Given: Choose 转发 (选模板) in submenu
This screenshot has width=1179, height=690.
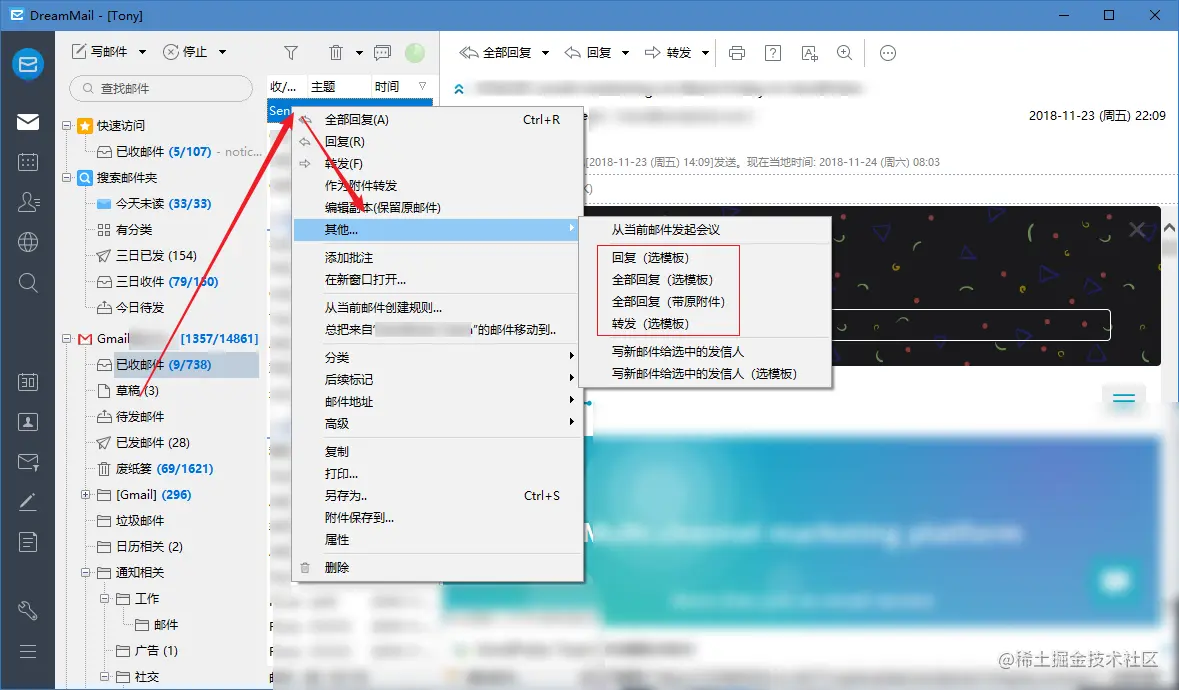Looking at the screenshot, I should coord(705,324).
